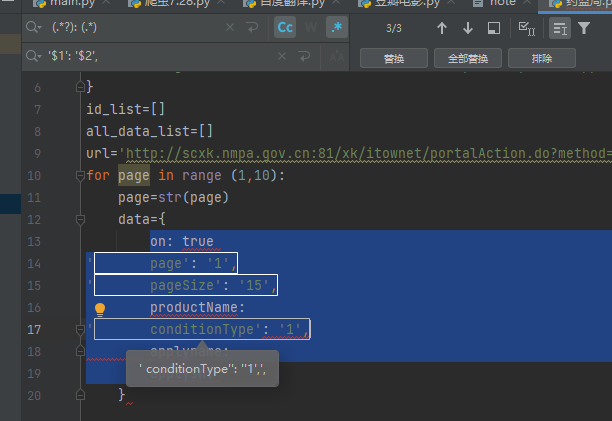
Task: Click data={ on line 12
Action: [x=142, y=219]
